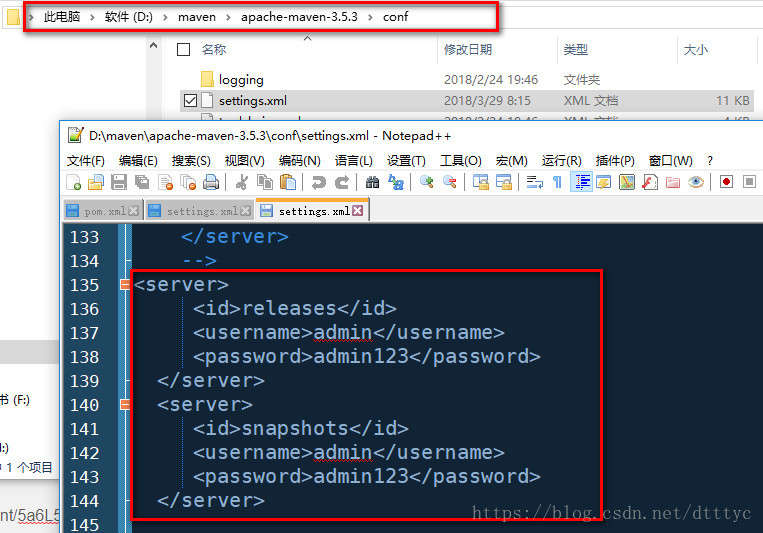Open the Function List panel icon
763x533 pixels.
650,183
